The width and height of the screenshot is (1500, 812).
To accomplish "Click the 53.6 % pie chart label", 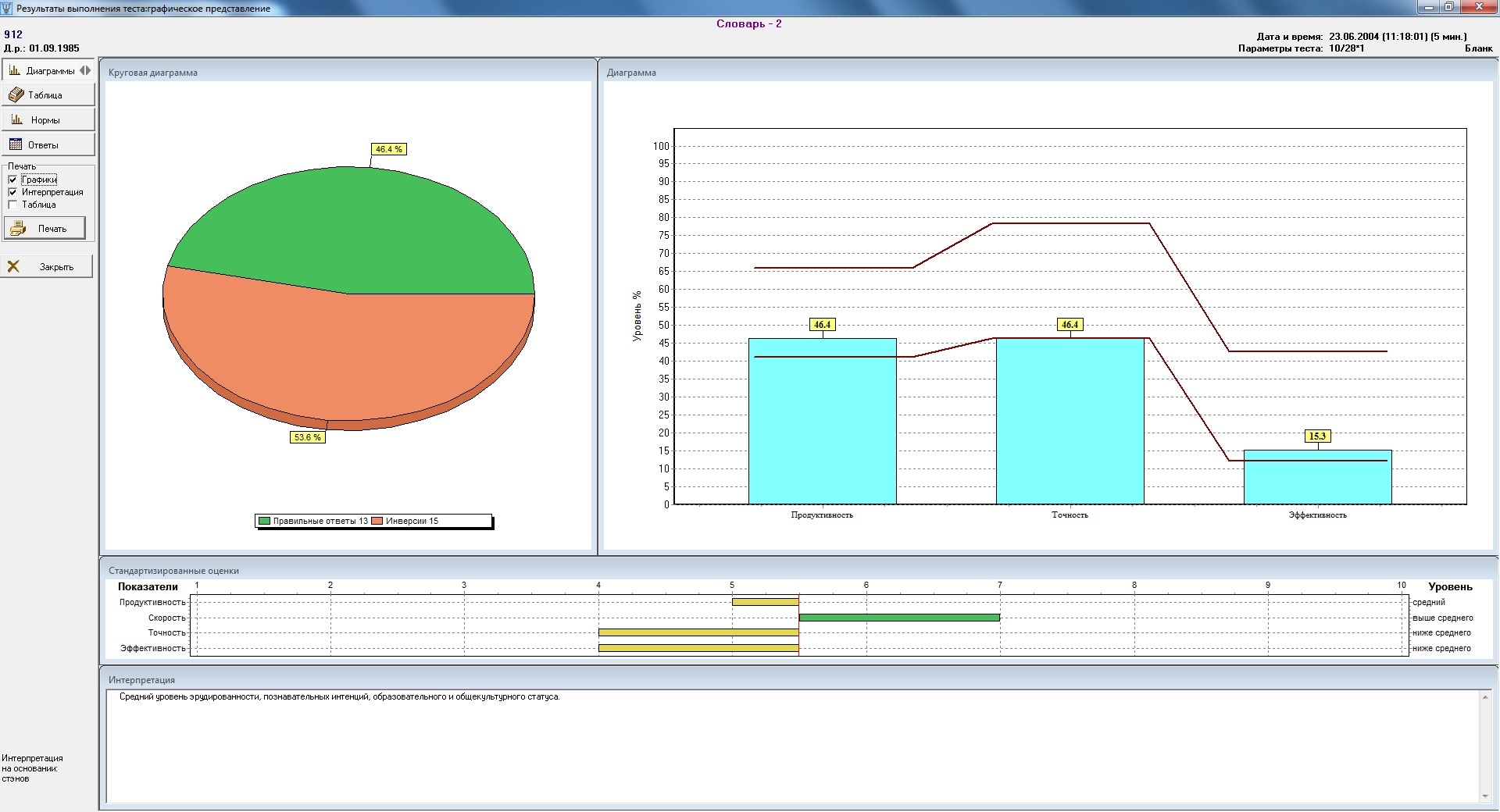I will point(307,437).
